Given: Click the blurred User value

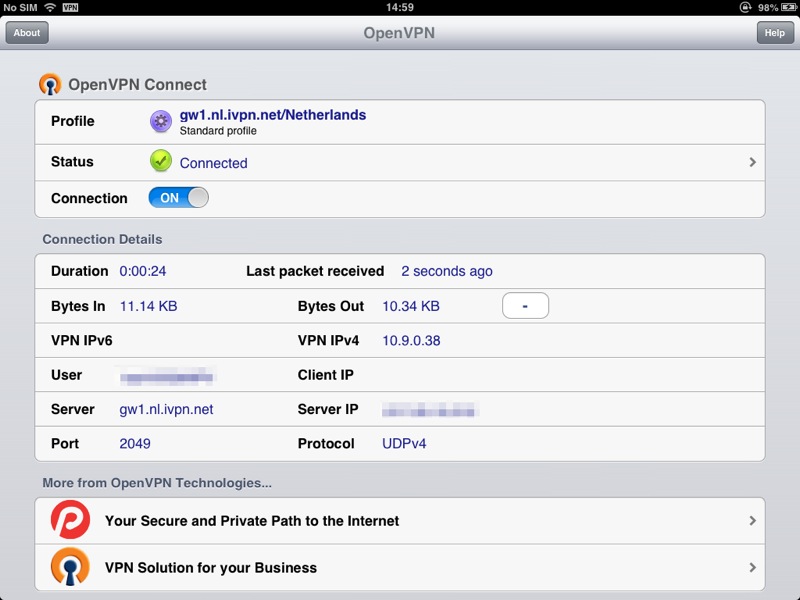Looking at the screenshot, I should click(166, 376).
